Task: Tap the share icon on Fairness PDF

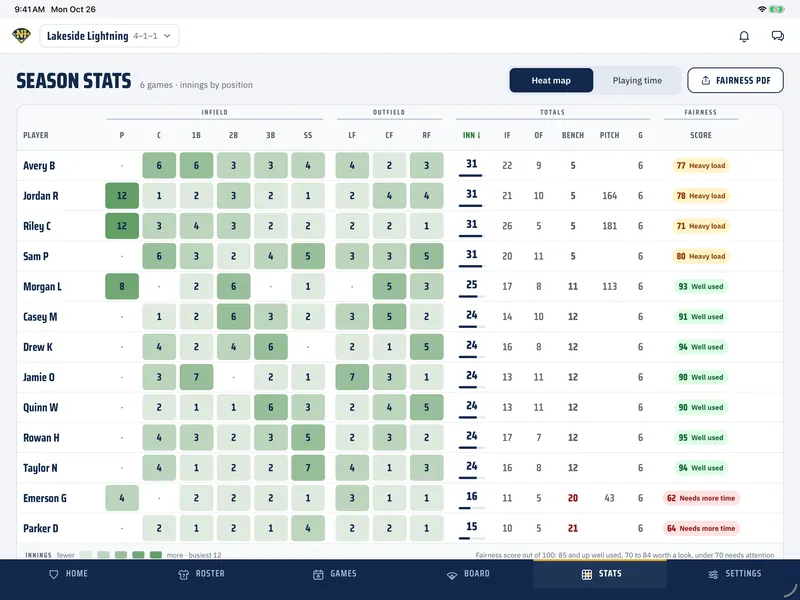Action: [706, 81]
